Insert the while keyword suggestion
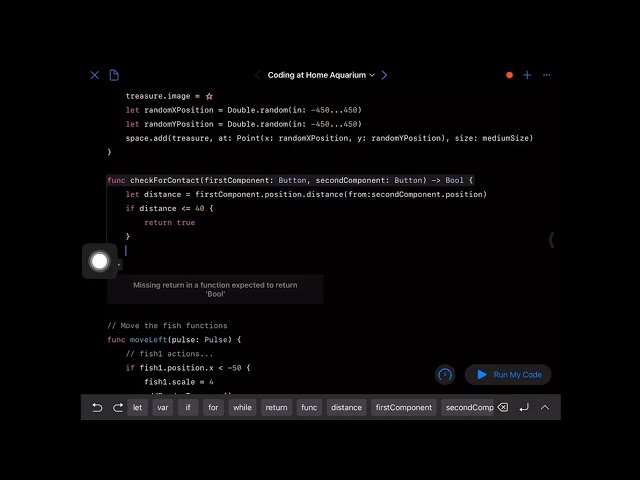640x480 pixels. pyautogui.click(x=242, y=407)
